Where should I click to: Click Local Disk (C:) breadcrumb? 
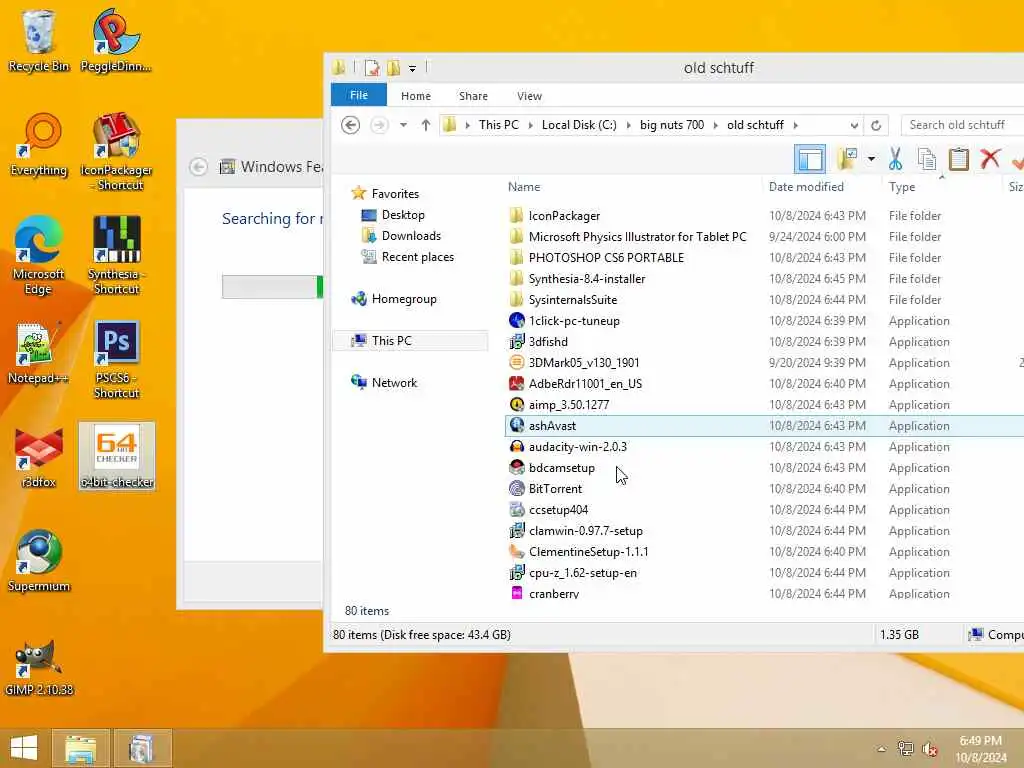pyautogui.click(x=579, y=125)
